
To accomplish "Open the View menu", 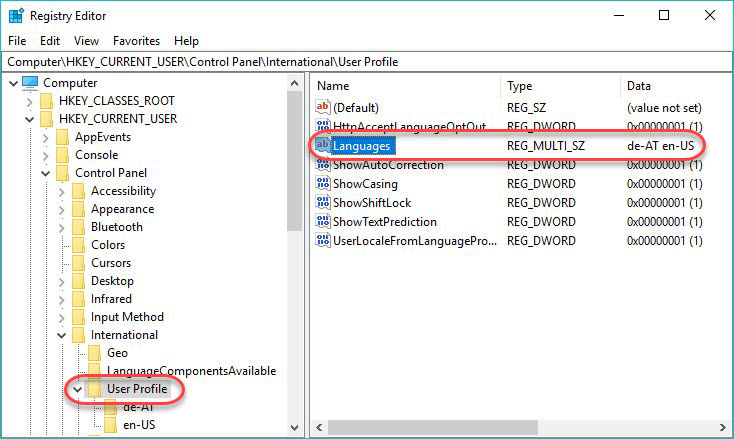I will tap(86, 41).
